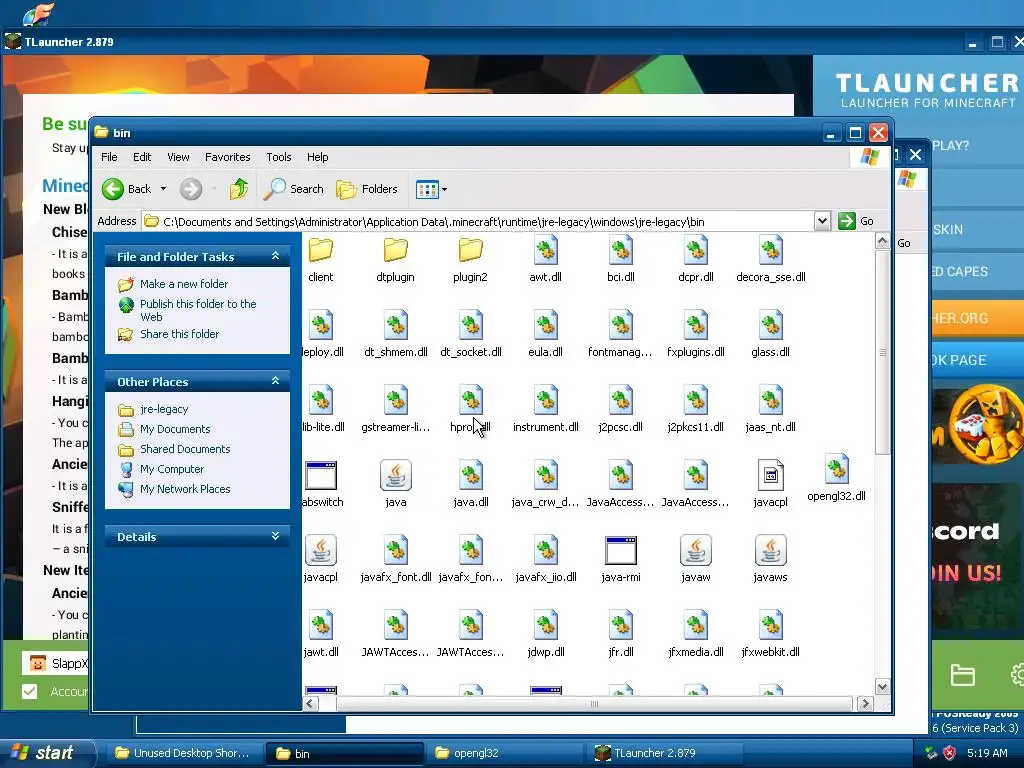Toggle the Accounts checkbox in TLauncher
The height and width of the screenshot is (768, 1024).
(x=29, y=691)
